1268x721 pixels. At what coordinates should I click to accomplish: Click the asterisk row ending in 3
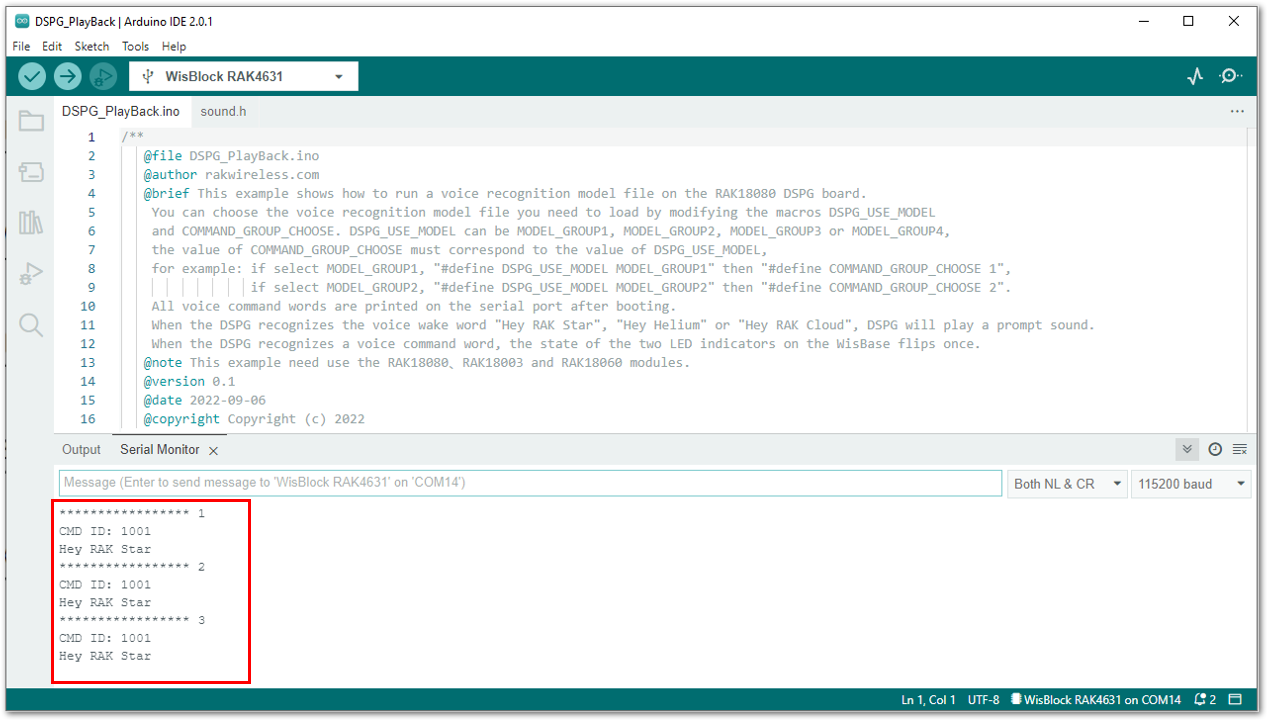(x=132, y=620)
